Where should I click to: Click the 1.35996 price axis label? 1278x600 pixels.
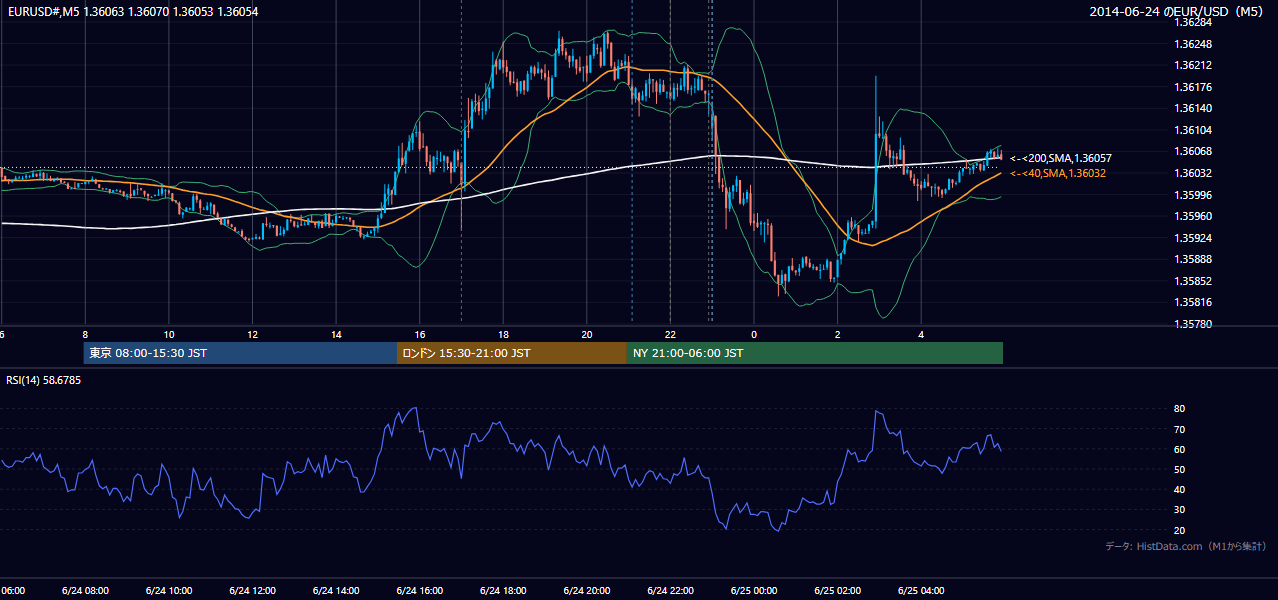pyautogui.click(x=1193, y=194)
